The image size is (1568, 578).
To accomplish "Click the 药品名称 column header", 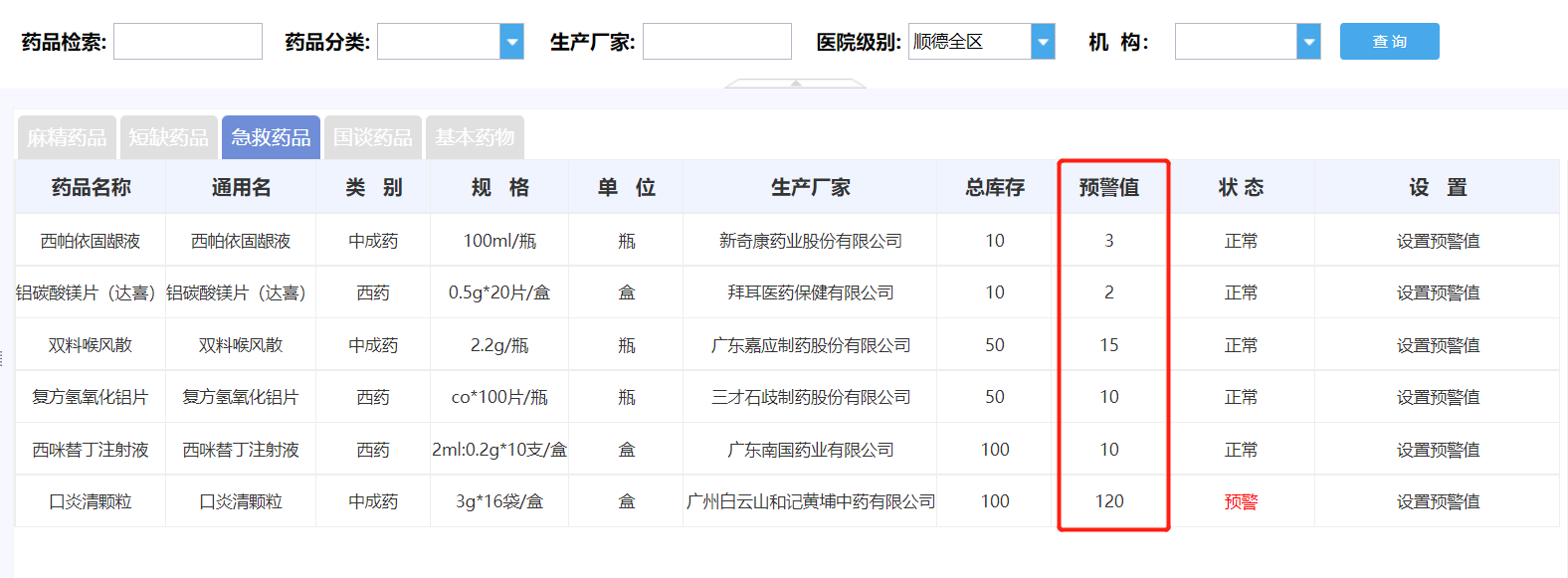I will [91, 187].
